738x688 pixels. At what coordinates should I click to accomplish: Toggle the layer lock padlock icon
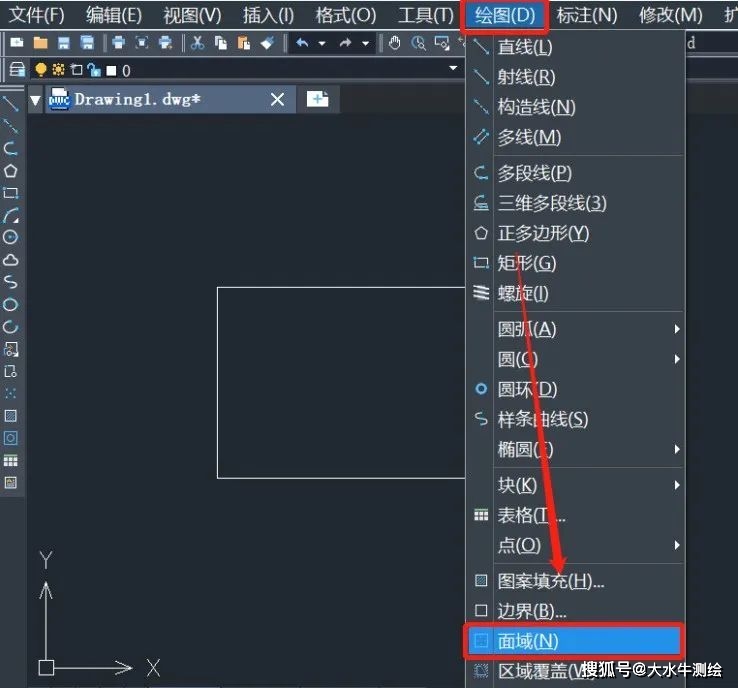click(x=95, y=70)
